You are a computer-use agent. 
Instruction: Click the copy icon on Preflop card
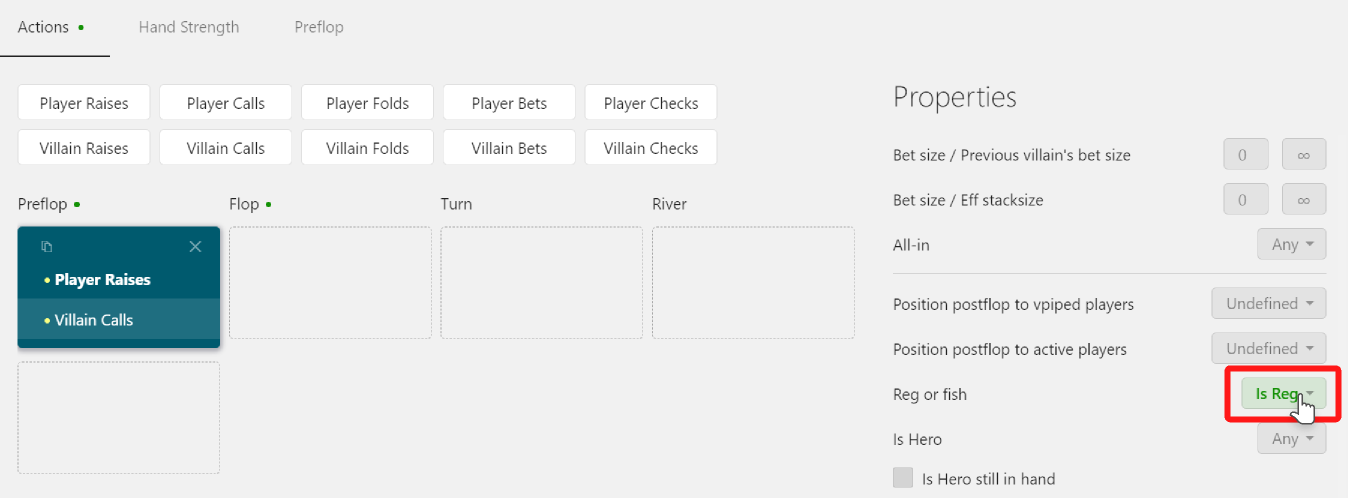[46, 247]
